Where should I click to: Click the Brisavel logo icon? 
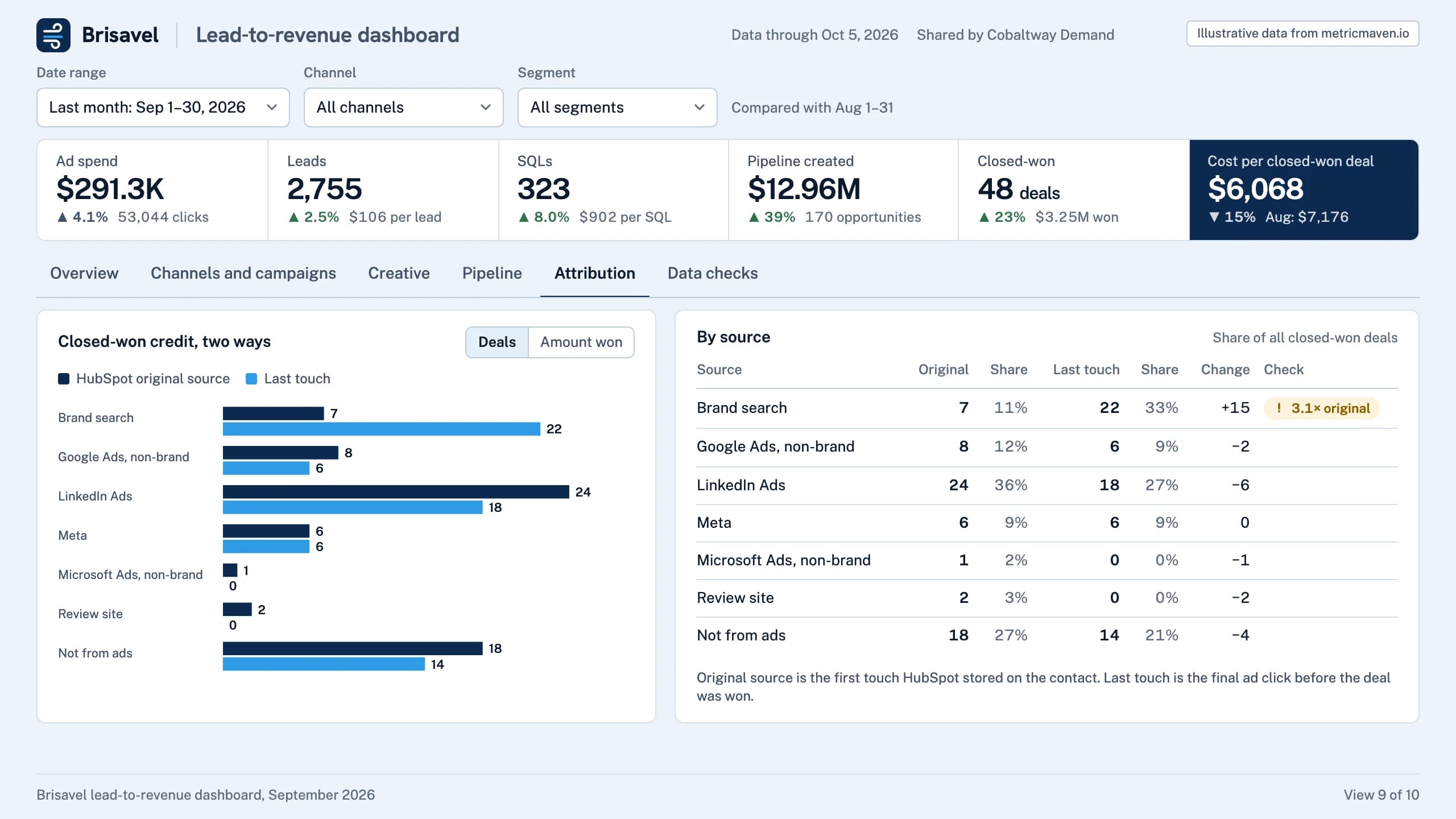(x=53, y=35)
